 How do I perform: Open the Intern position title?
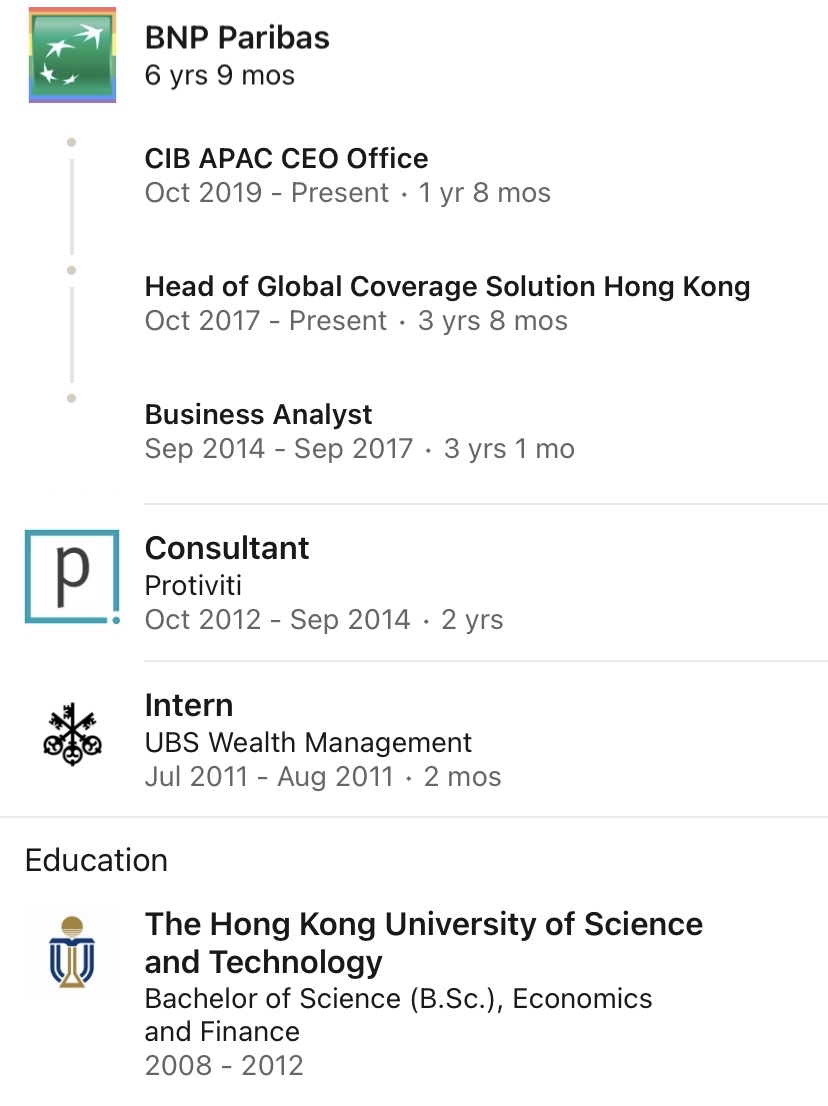(188, 705)
